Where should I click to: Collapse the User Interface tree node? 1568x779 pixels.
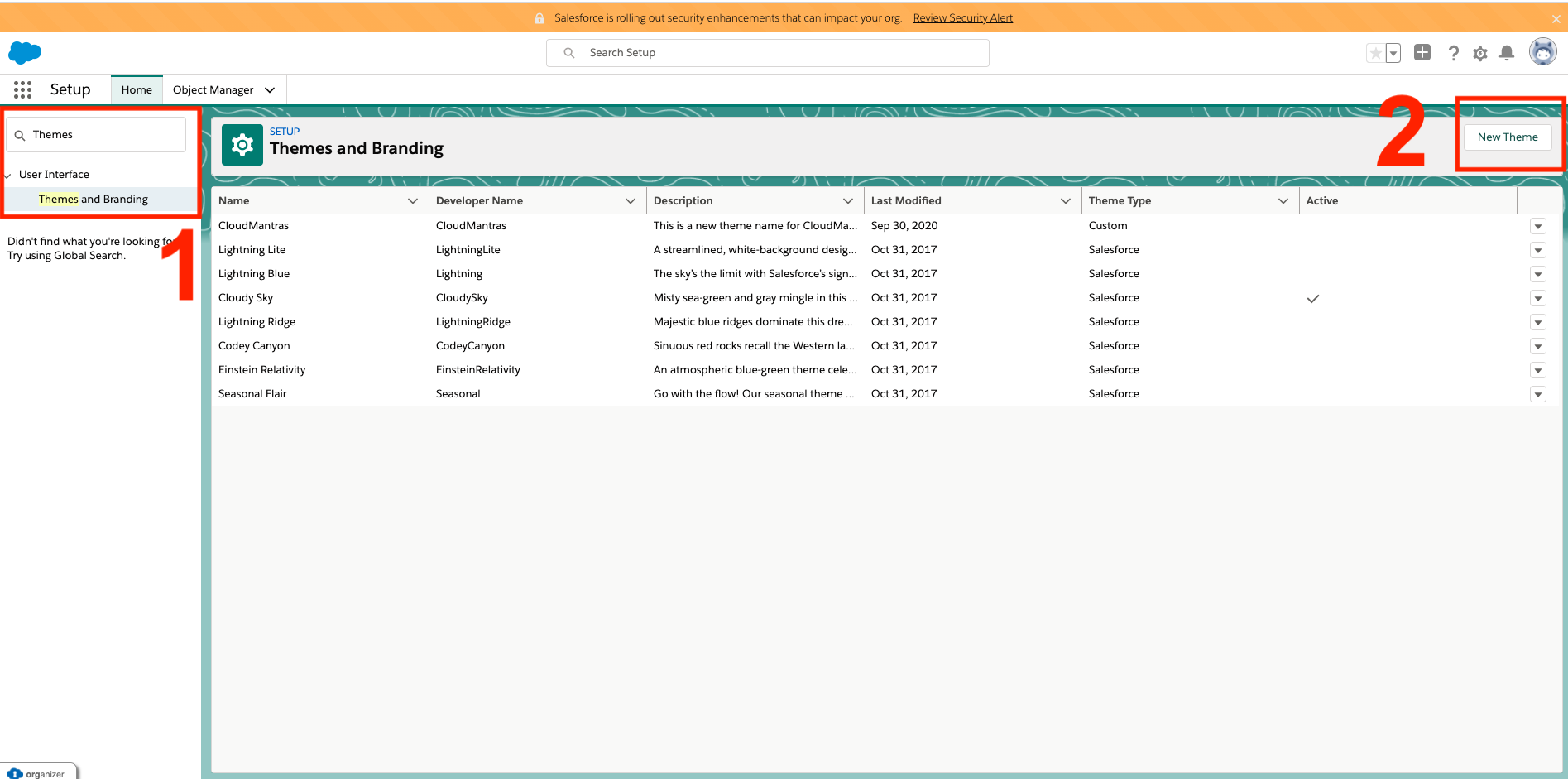coord(7,174)
